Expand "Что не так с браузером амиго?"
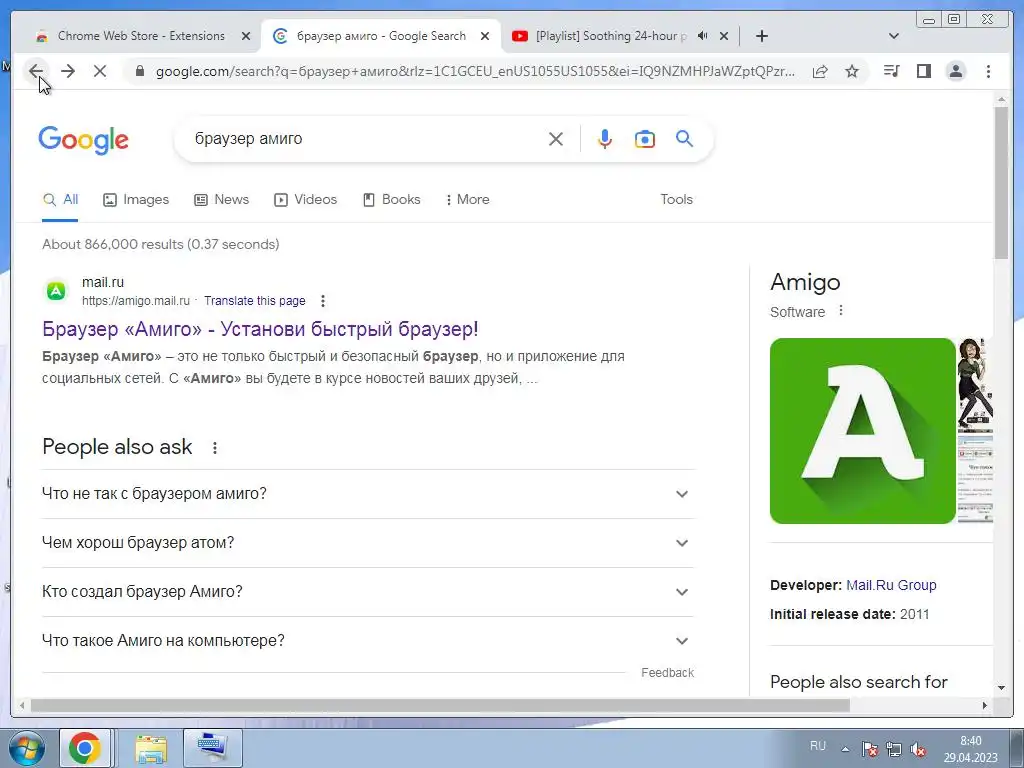Screen dimensions: 1024x768 (368, 494)
